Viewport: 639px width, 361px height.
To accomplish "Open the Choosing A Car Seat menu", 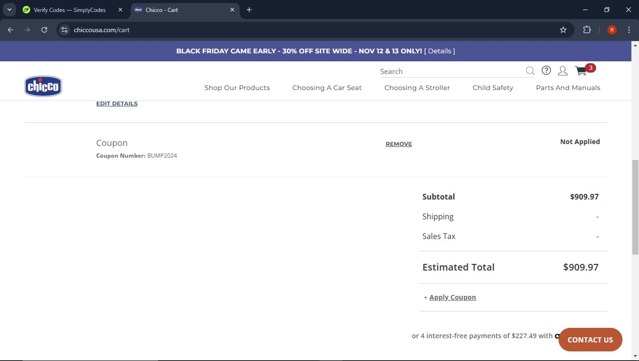I will (327, 88).
